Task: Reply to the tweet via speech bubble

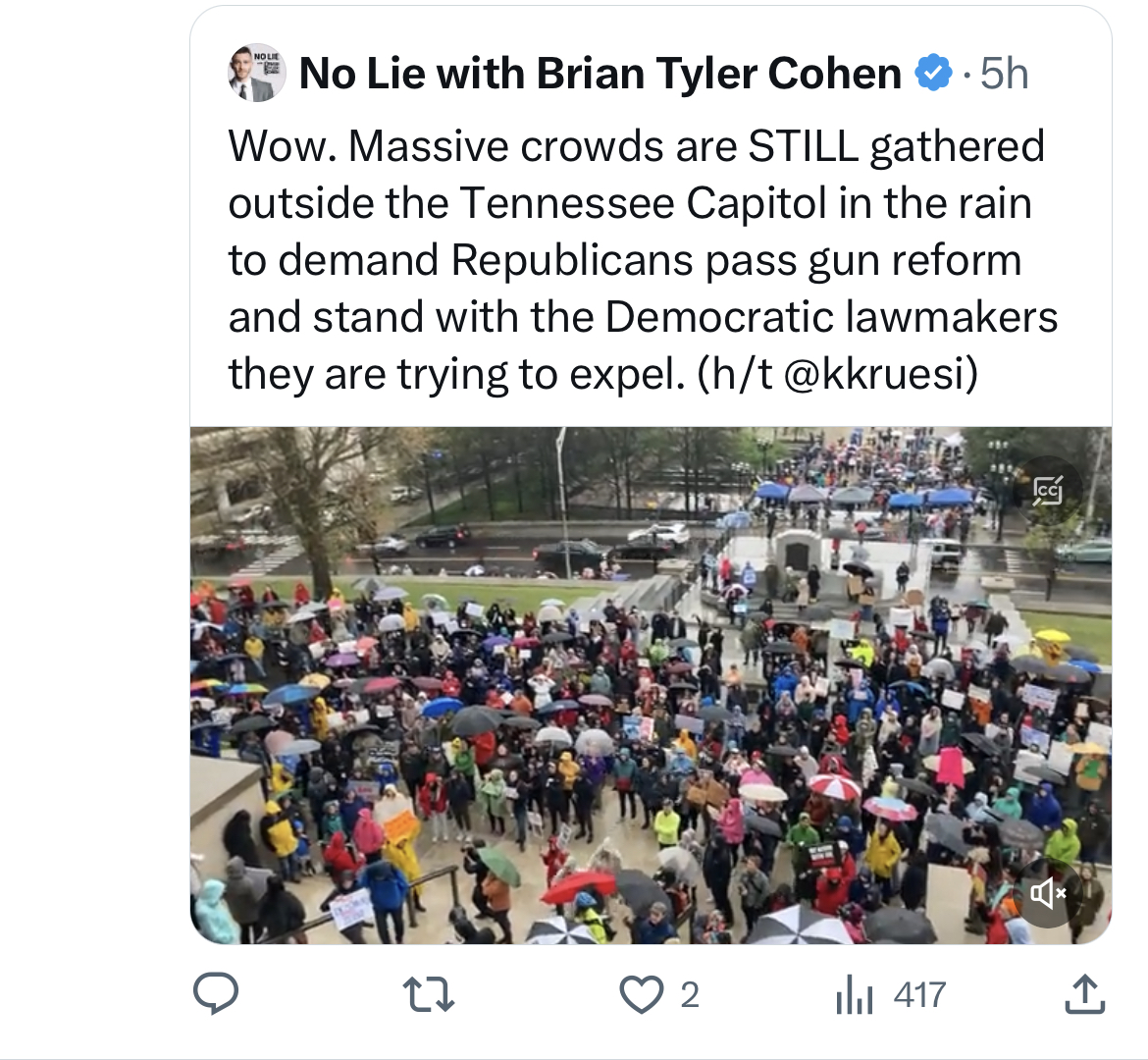Action: 215,994
